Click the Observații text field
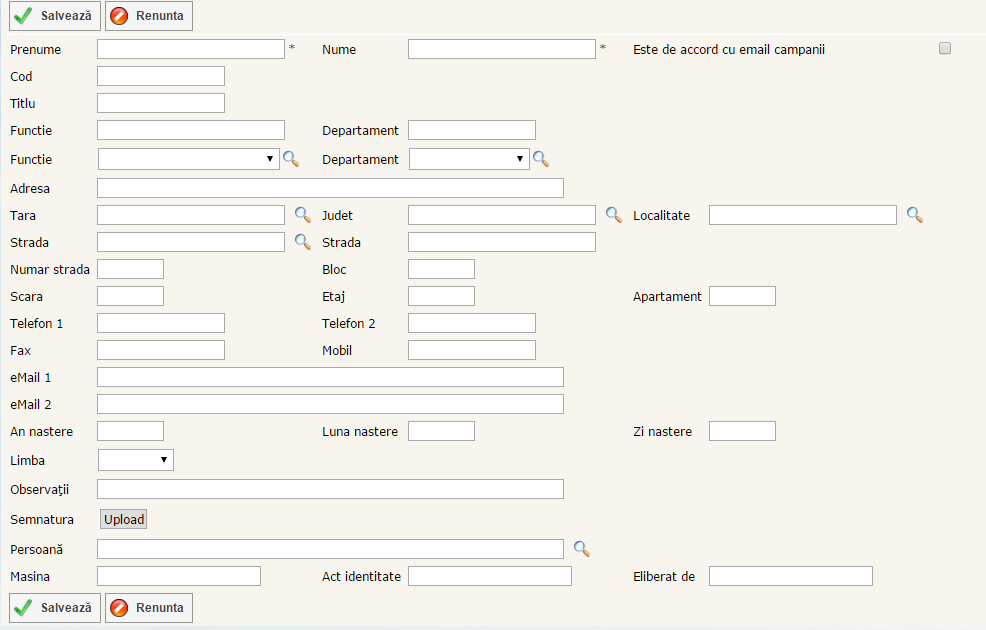This screenshot has height=630, width=986. (330, 489)
